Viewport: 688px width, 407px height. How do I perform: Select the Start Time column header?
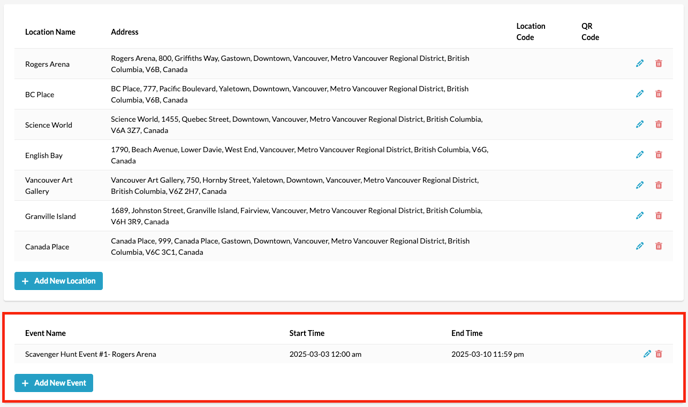point(307,333)
